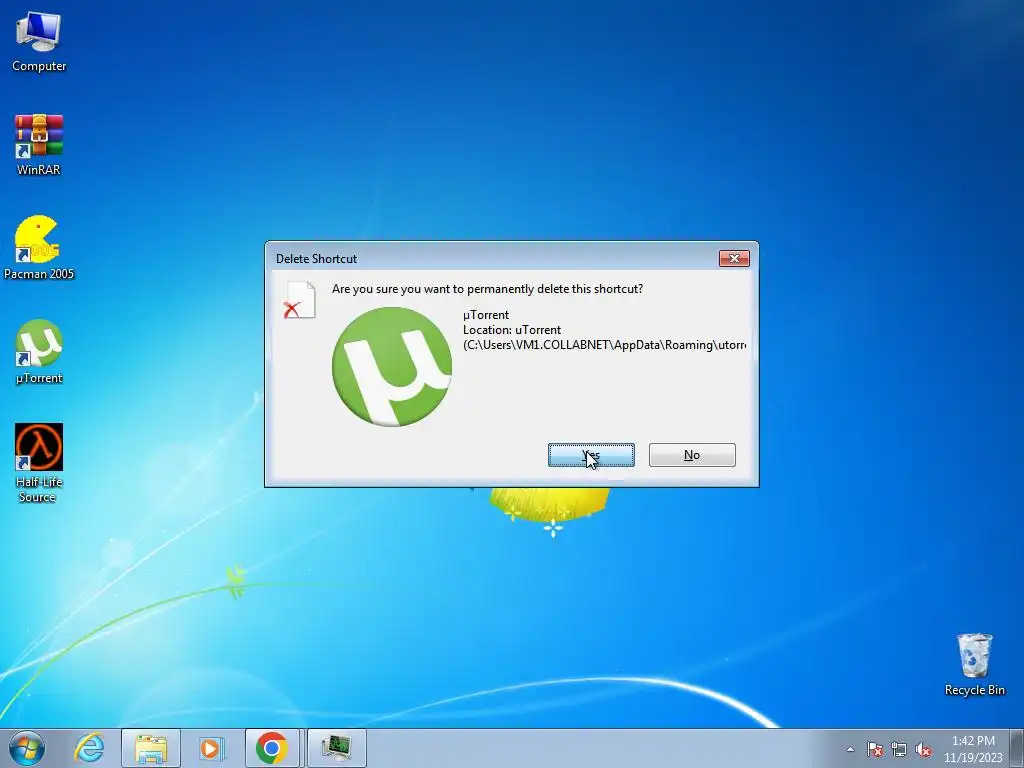Select the WinRAR desktop shortcut
The image size is (1024, 768).
click(x=39, y=145)
